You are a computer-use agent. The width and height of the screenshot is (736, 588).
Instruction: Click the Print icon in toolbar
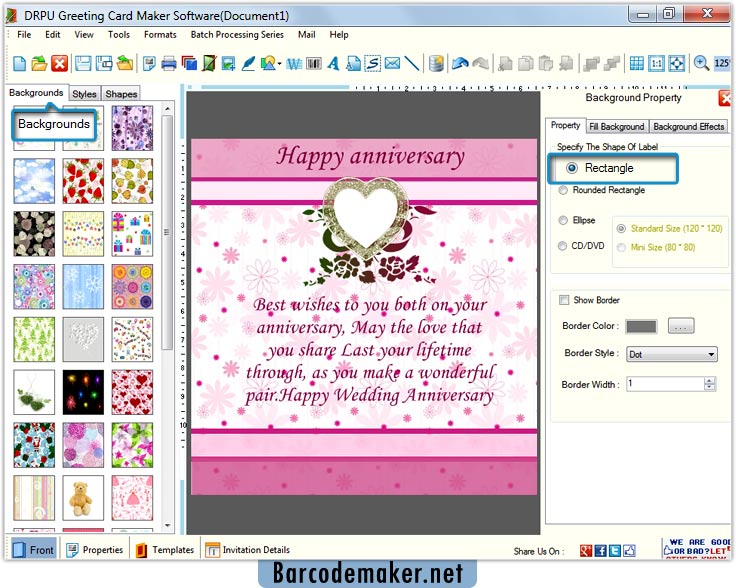click(x=168, y=63)
